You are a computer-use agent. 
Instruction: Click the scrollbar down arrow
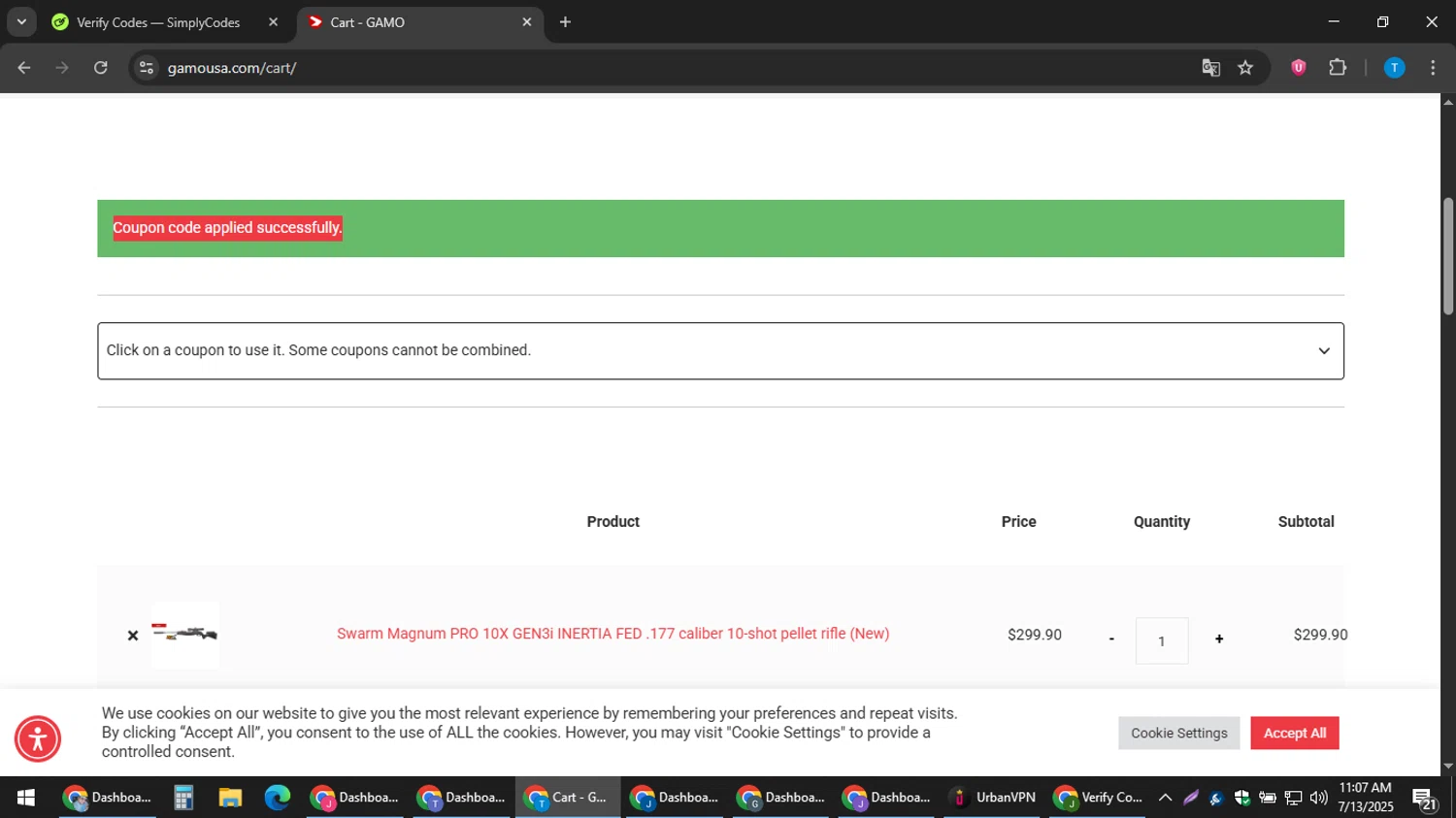1448,766
